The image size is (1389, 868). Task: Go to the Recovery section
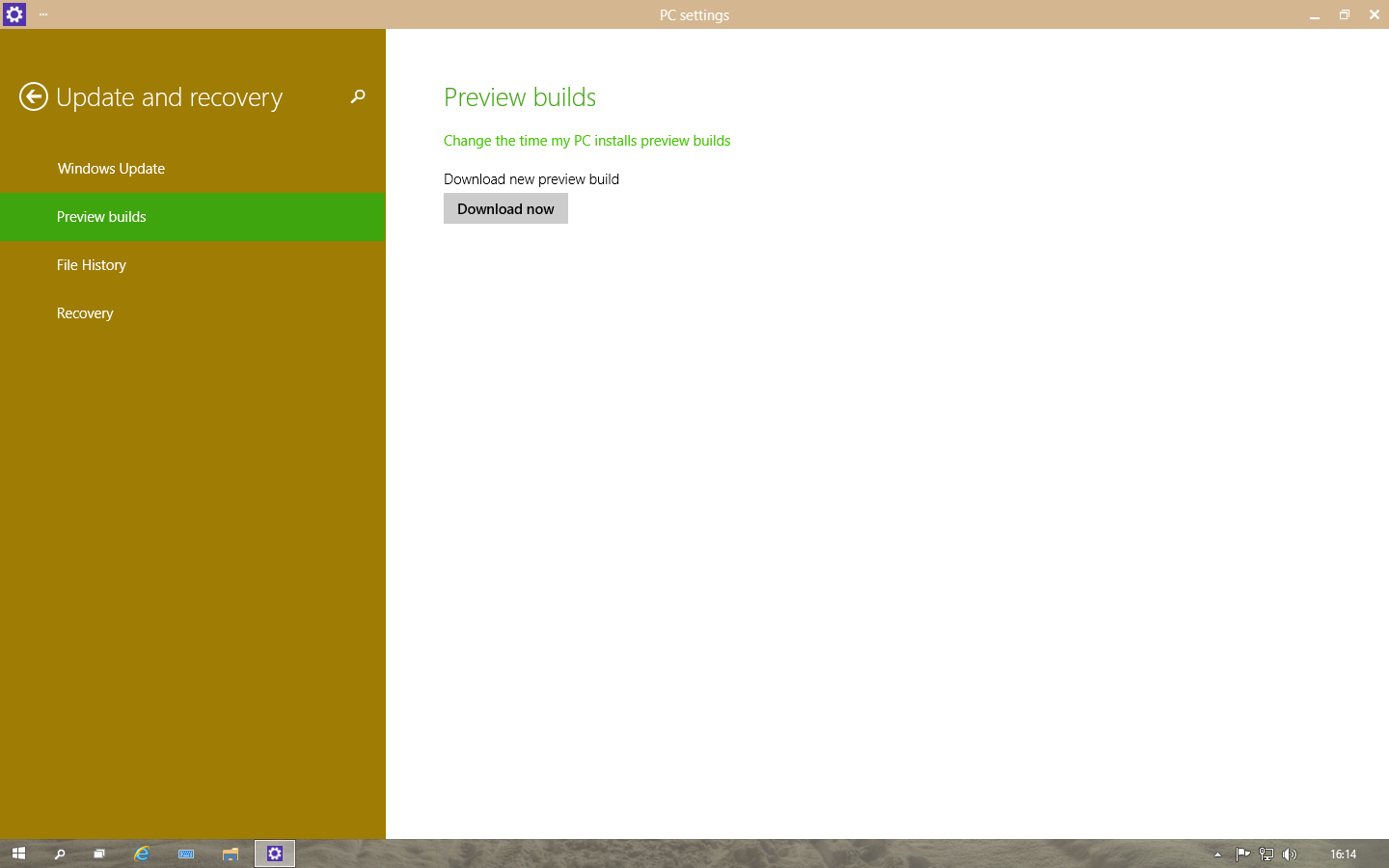pyautogui.click(x=85, y=313)
